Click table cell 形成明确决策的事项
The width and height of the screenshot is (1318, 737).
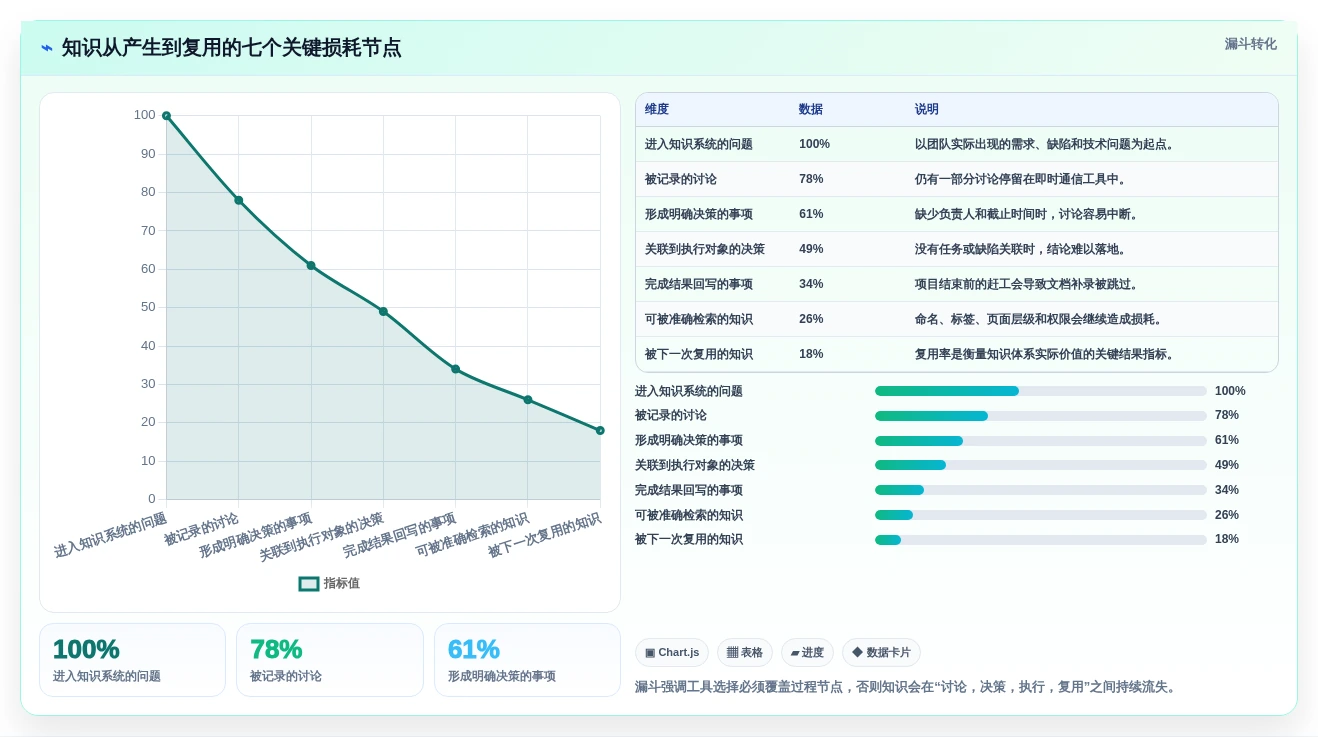pyautogui.click(x=699, y=214)
